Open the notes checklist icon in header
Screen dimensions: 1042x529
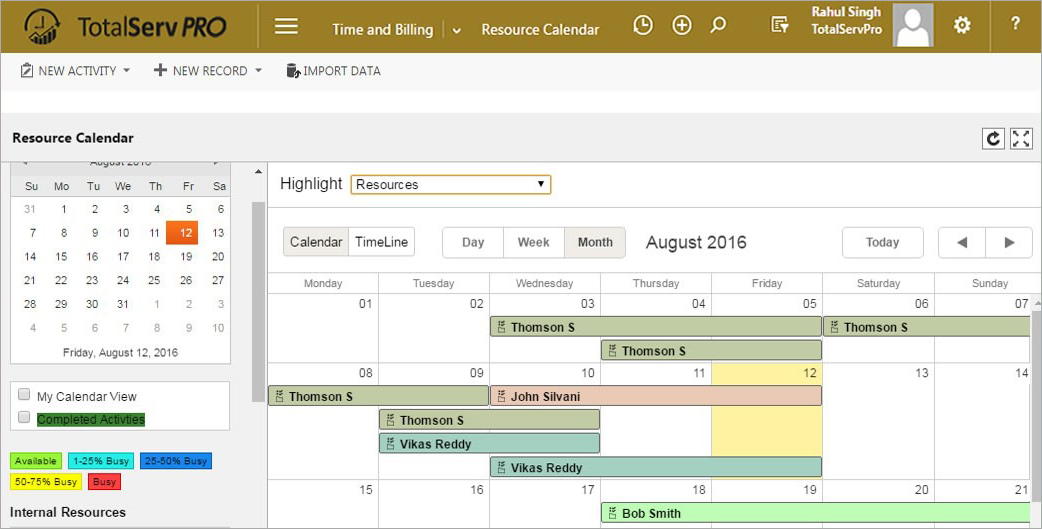click(780, 26)
